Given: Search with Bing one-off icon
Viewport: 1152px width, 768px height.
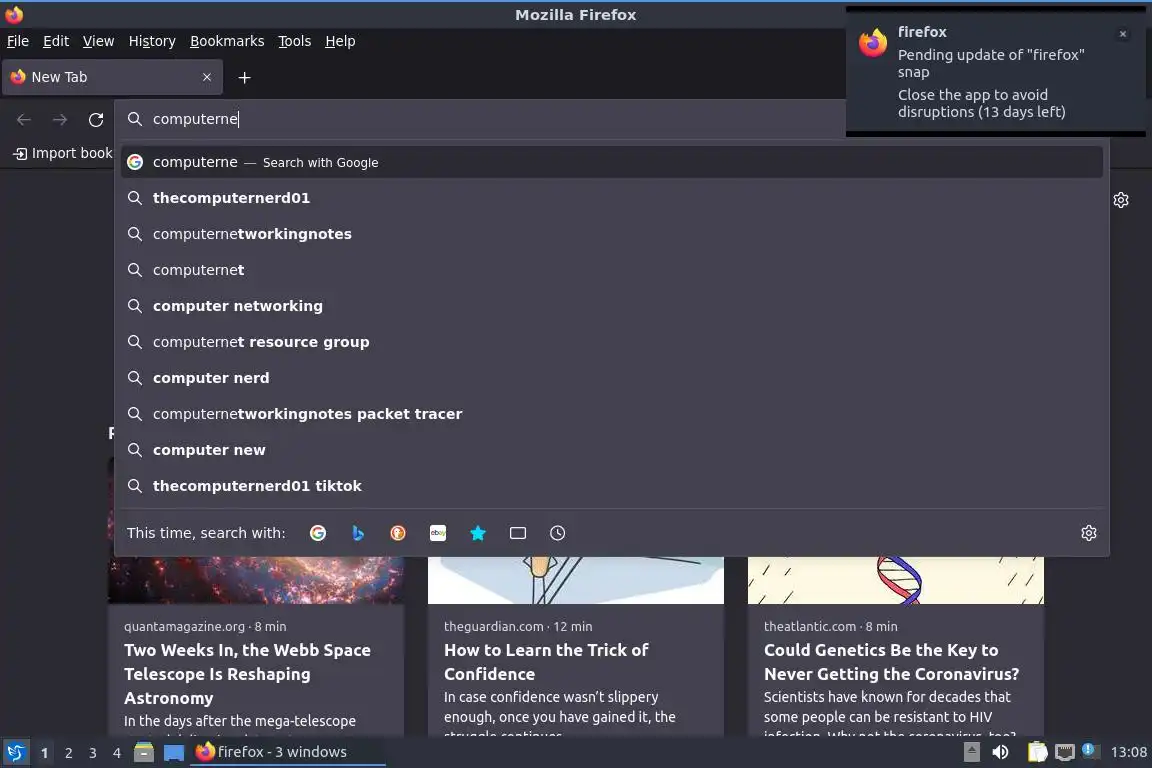Looking at the screenshot, I should pos(358,533).
